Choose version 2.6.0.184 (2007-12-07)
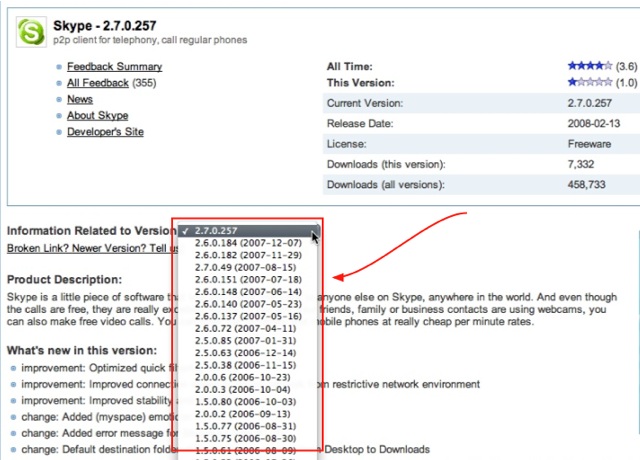The width and height of the screenshot is (640, 460). click(248, 243)
